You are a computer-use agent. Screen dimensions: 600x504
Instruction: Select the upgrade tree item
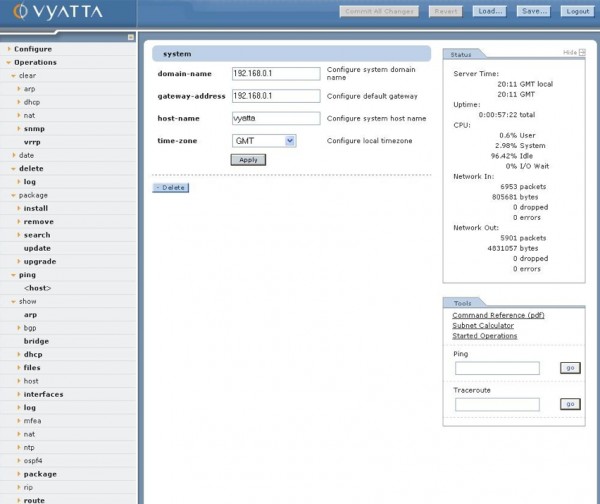click(40, 262)
